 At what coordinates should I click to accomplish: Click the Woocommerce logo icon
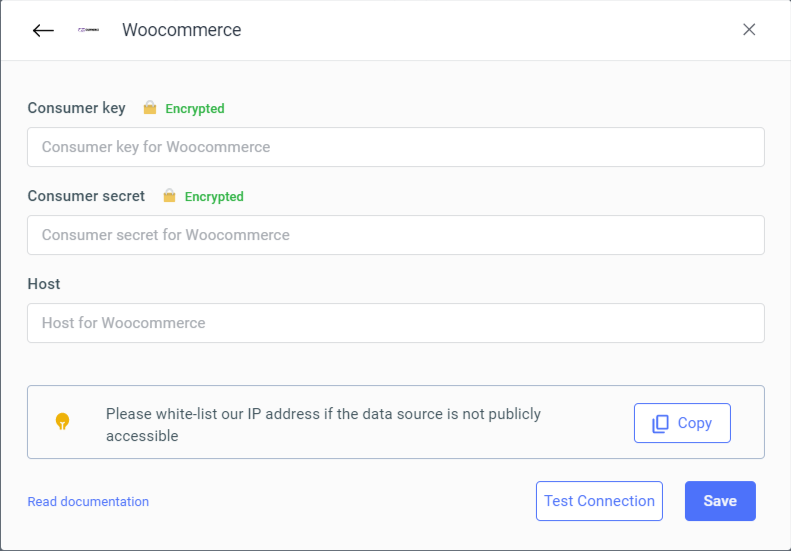(88, 30)
